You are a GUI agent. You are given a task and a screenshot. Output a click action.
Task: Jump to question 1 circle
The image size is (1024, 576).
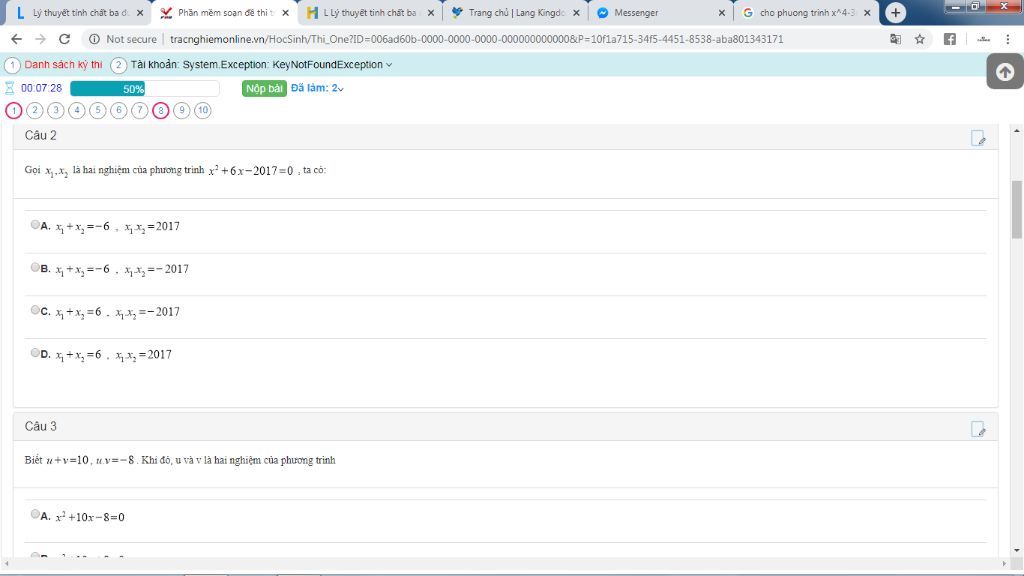pos(14,110)
